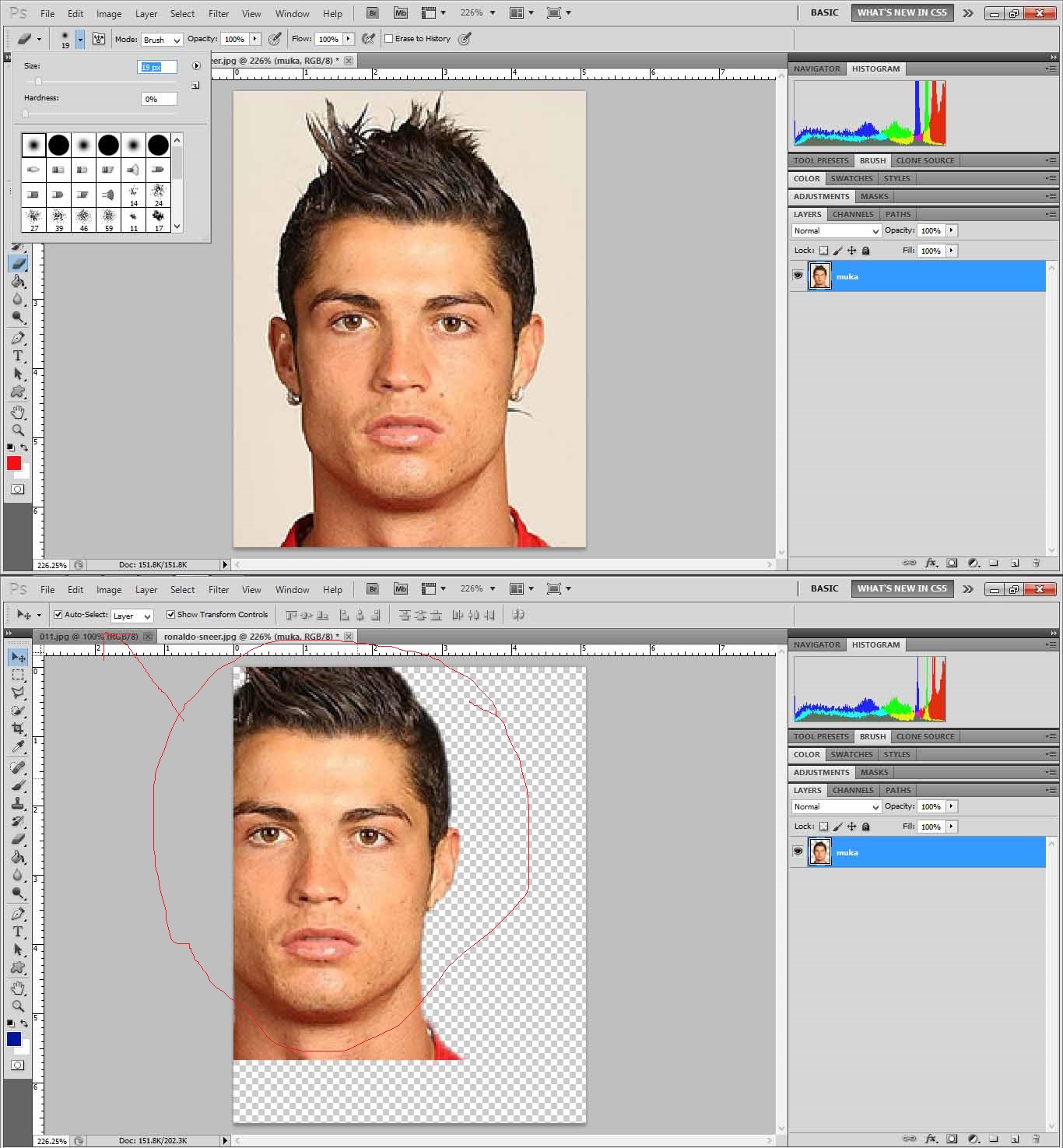Select the Eraser tool in upper window toolbox
Screen dimensions: 1063x1148
click(x=18, y=264)
